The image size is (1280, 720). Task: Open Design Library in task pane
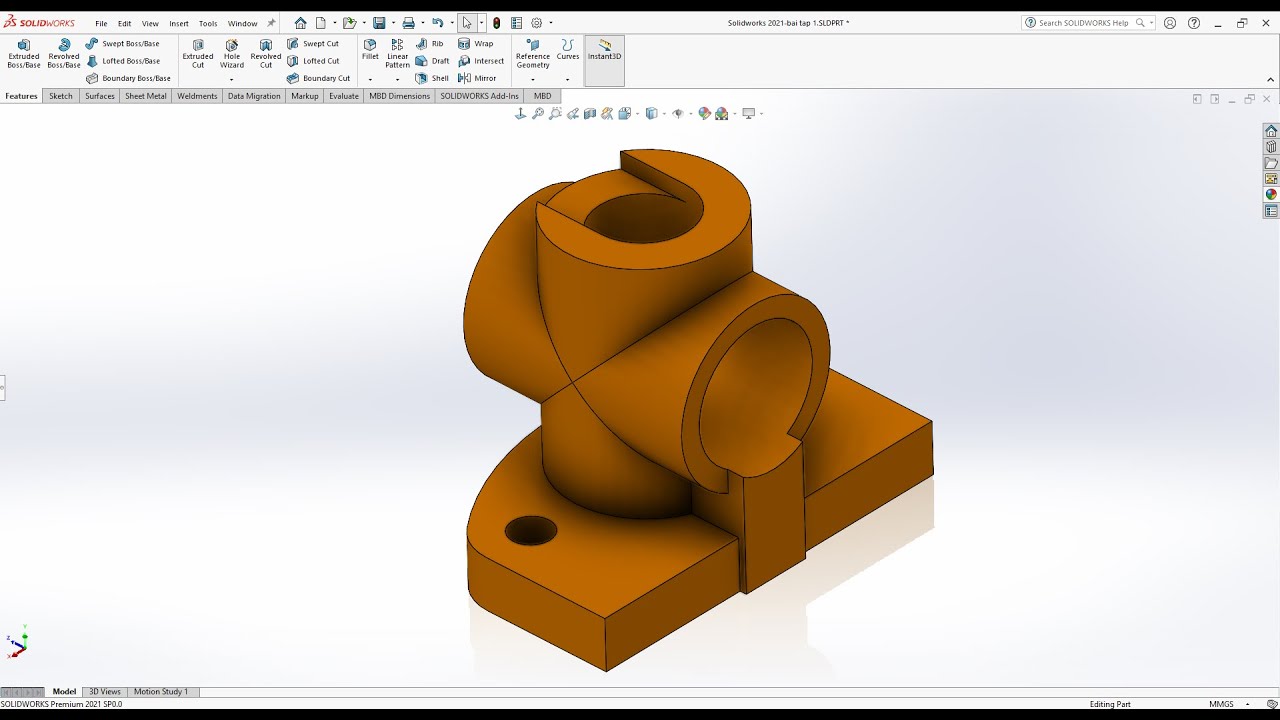[1271, 147]
